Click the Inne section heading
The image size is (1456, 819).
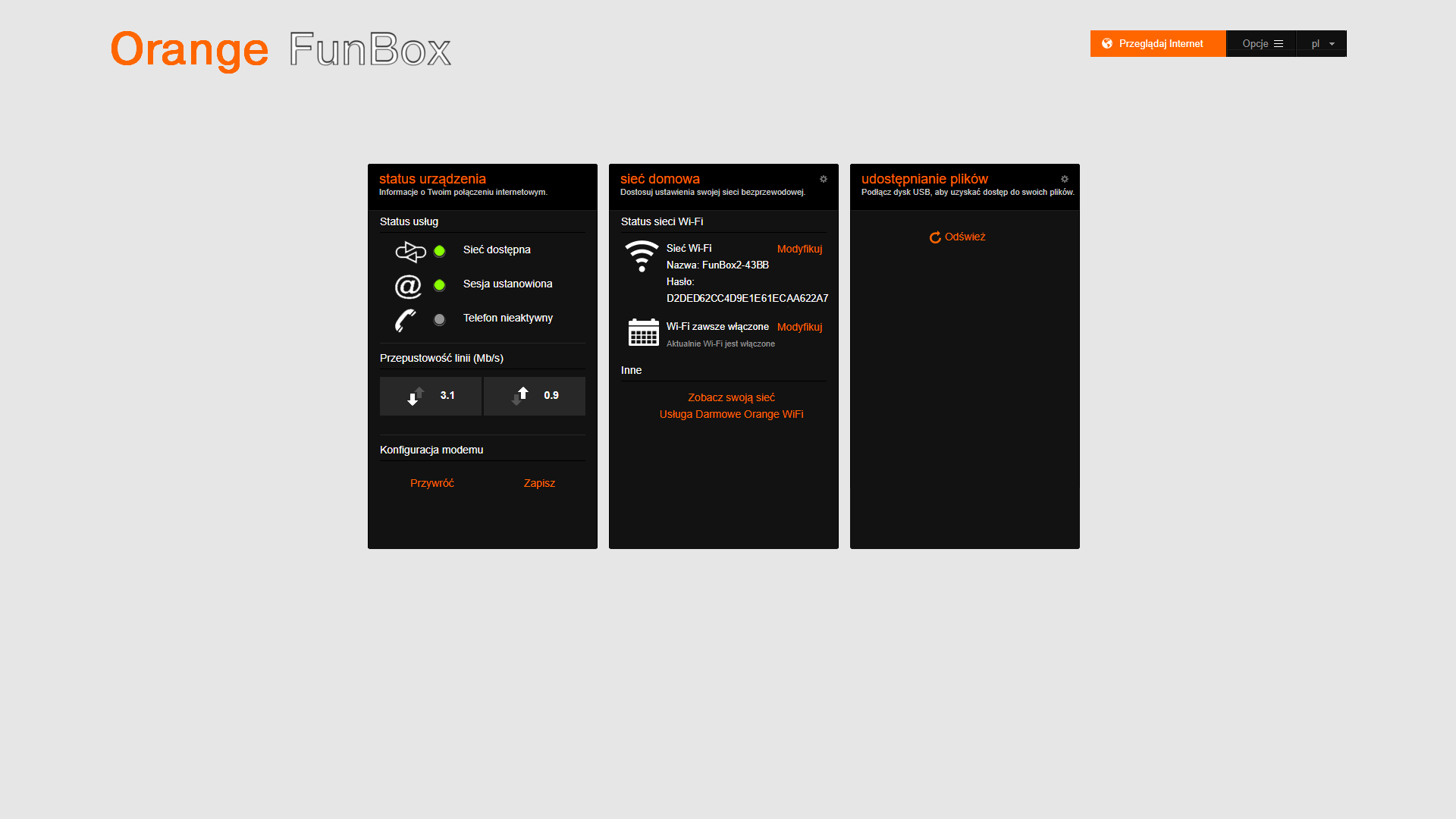point(631,370)
